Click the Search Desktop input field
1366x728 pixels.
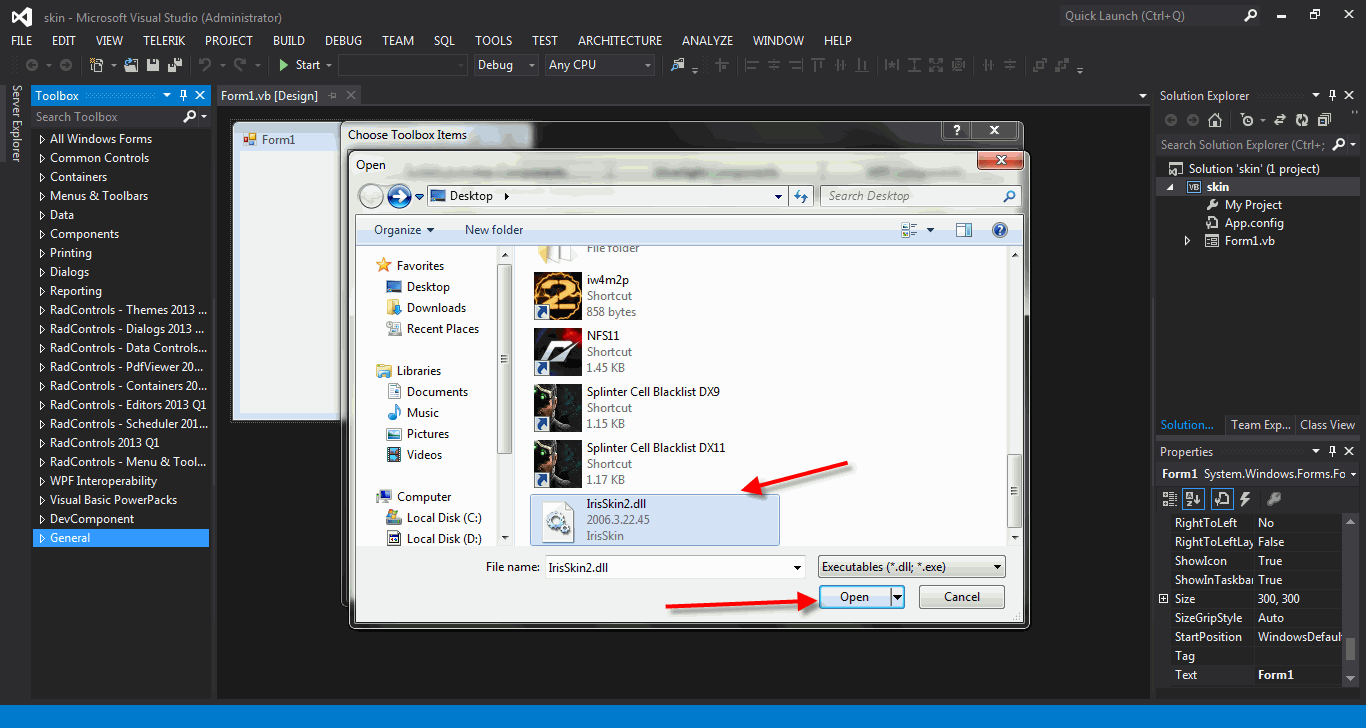click(920, 196)
